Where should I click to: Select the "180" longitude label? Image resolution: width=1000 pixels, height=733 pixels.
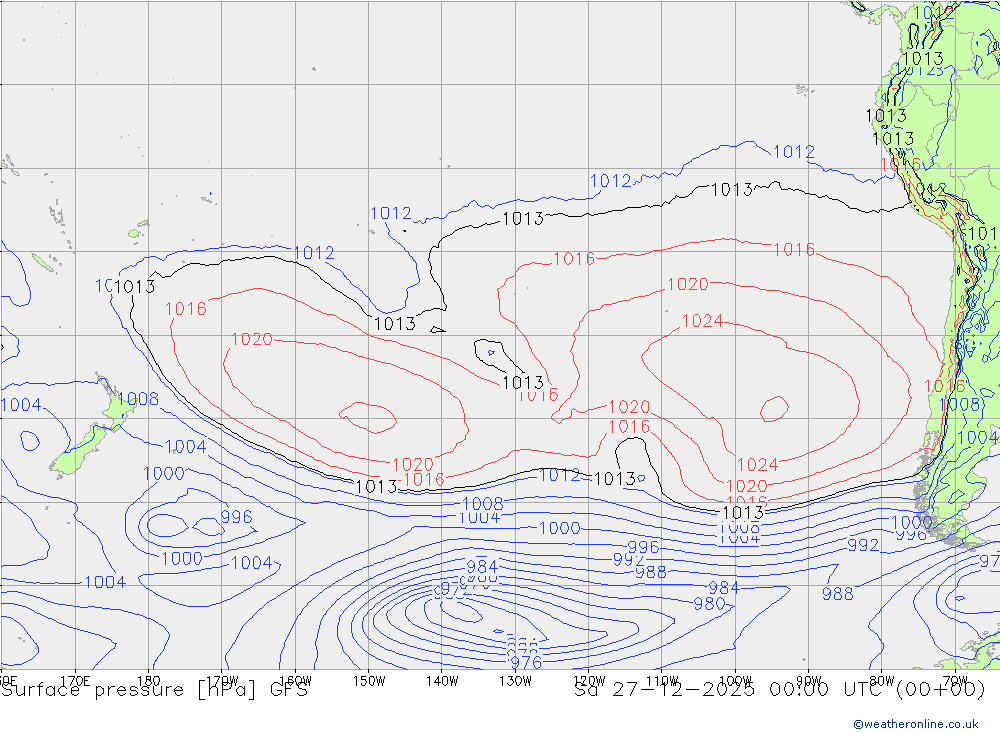149,681
